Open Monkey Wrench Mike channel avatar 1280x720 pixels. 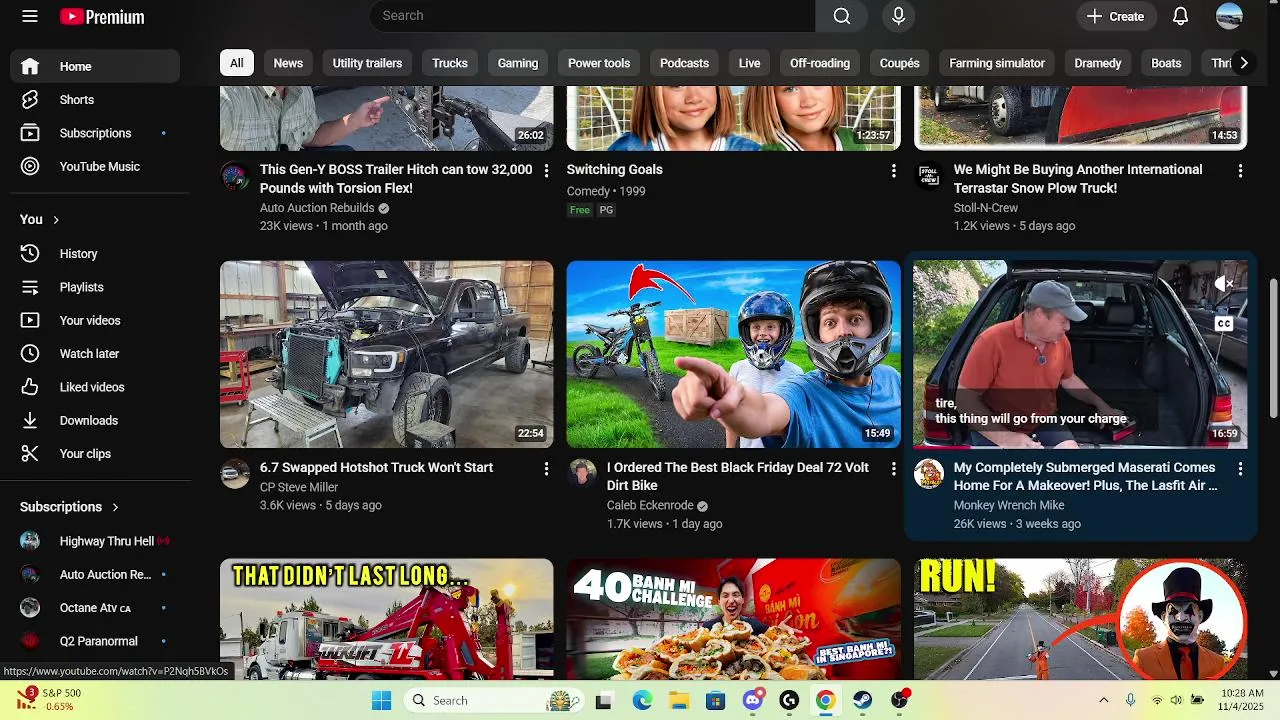[x=929, y=474]
